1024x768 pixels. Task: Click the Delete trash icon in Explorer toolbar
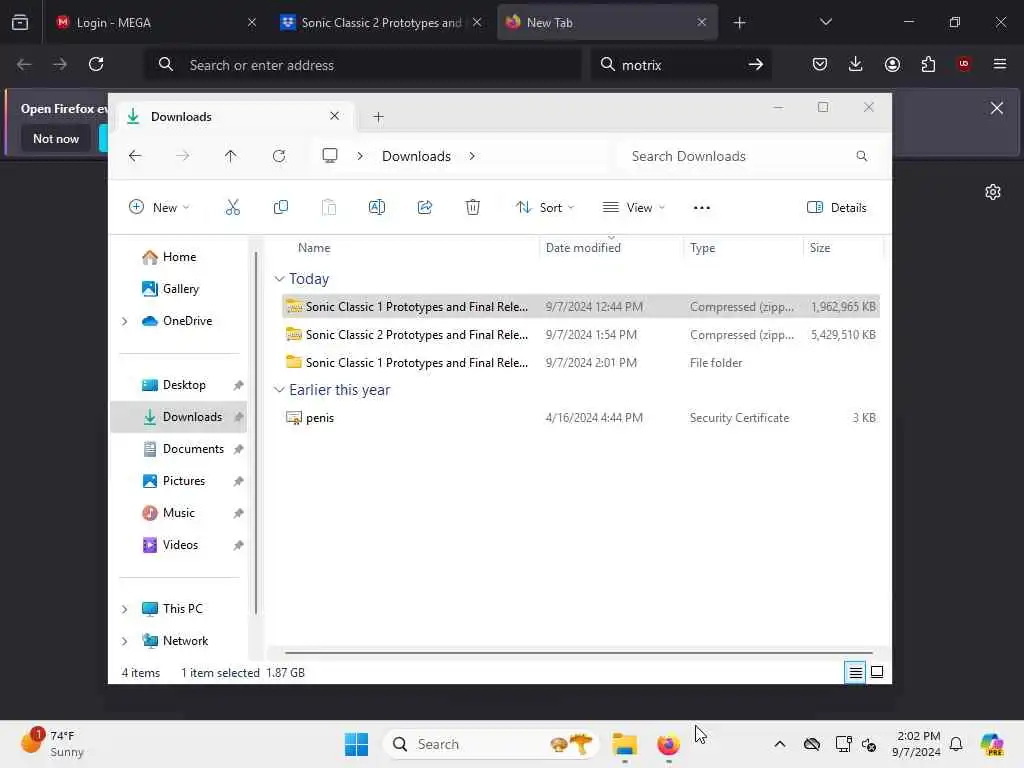473,208
